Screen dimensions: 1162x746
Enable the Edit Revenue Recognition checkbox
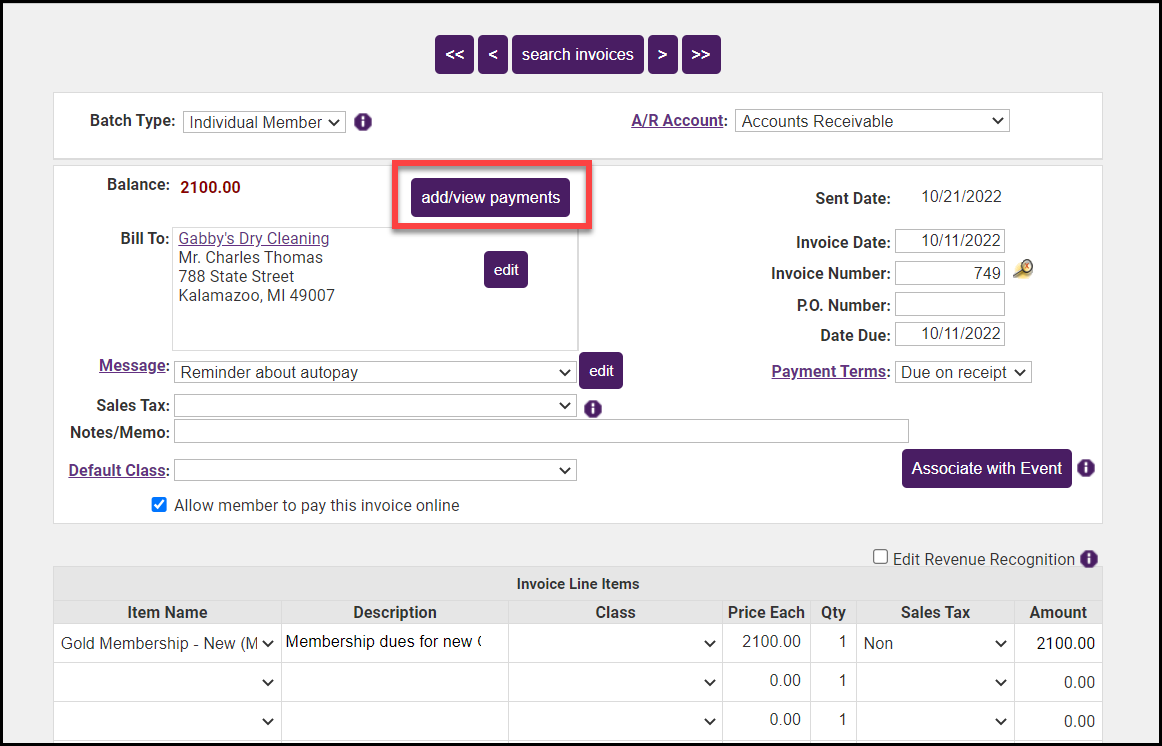(x=880, y=557)
